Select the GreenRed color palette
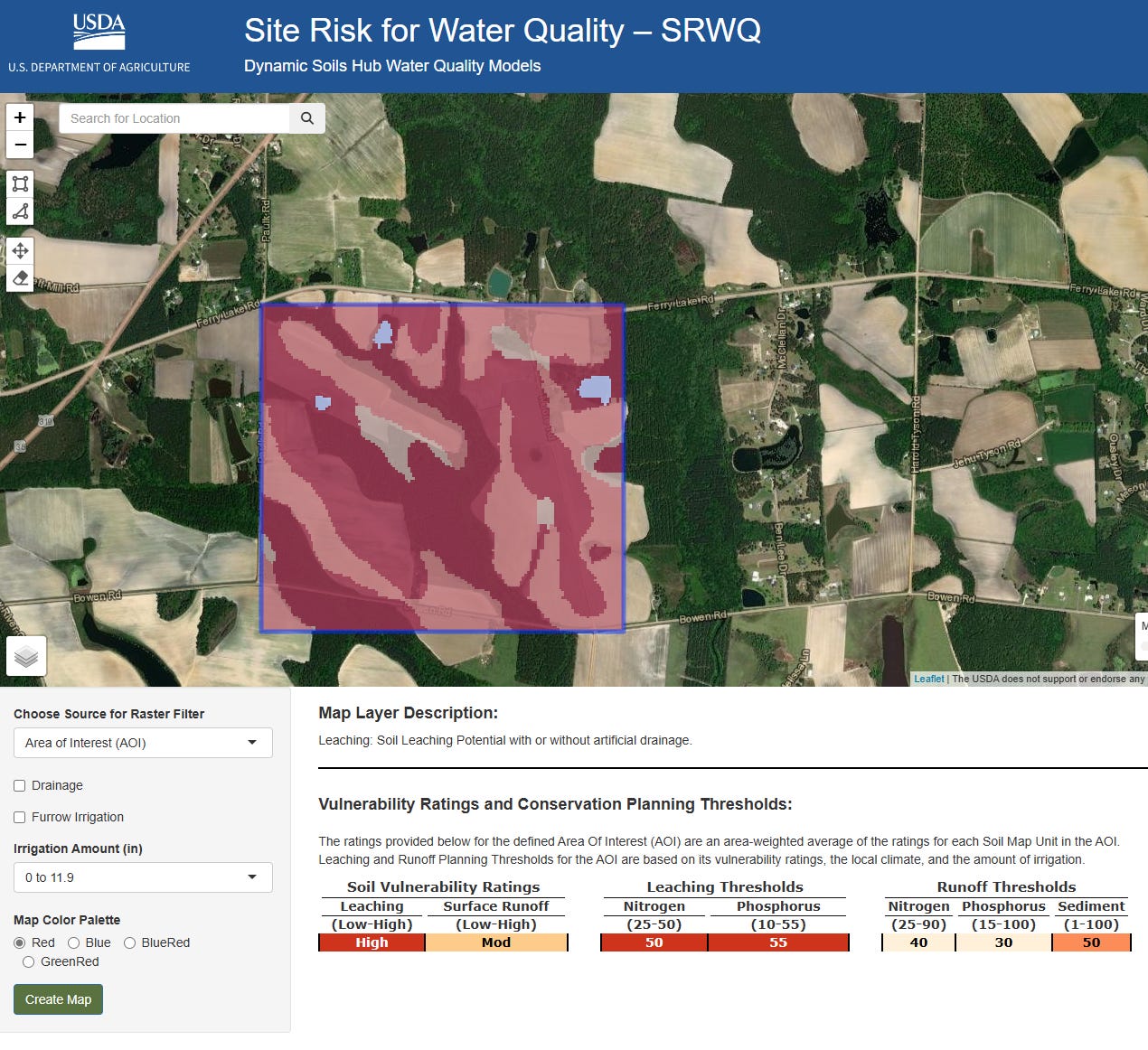 tap(29, 961)
